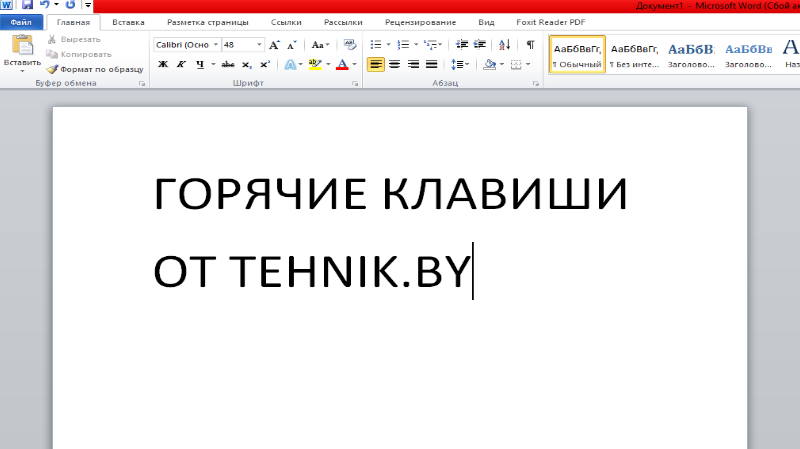Apply the Обычный style
This screenshot has height=449, width=800.
[x=577, y=54]
